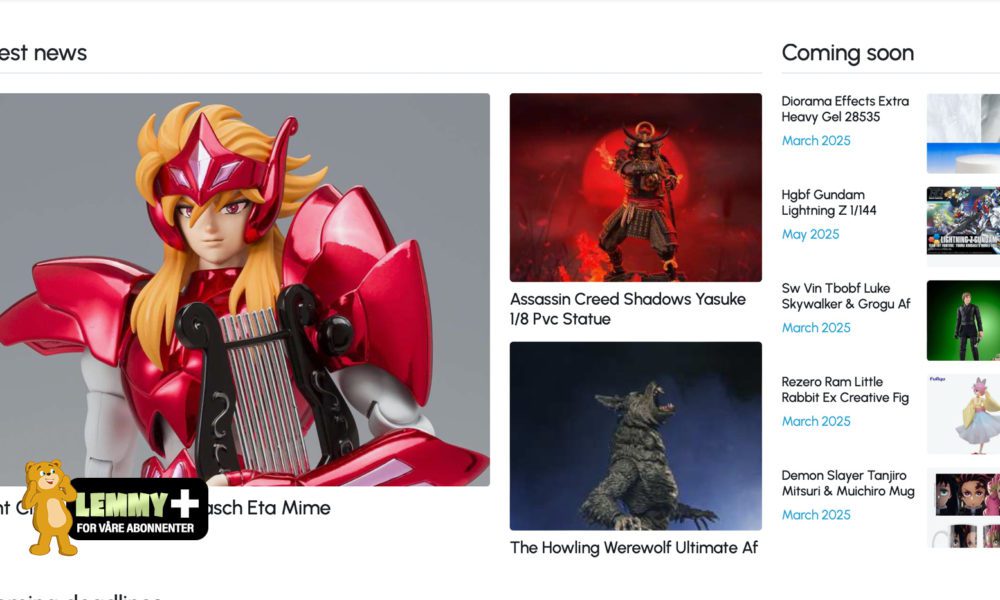Open Rezero Ram Little Rabbit Ex Creative Fig

pos(845,390)
